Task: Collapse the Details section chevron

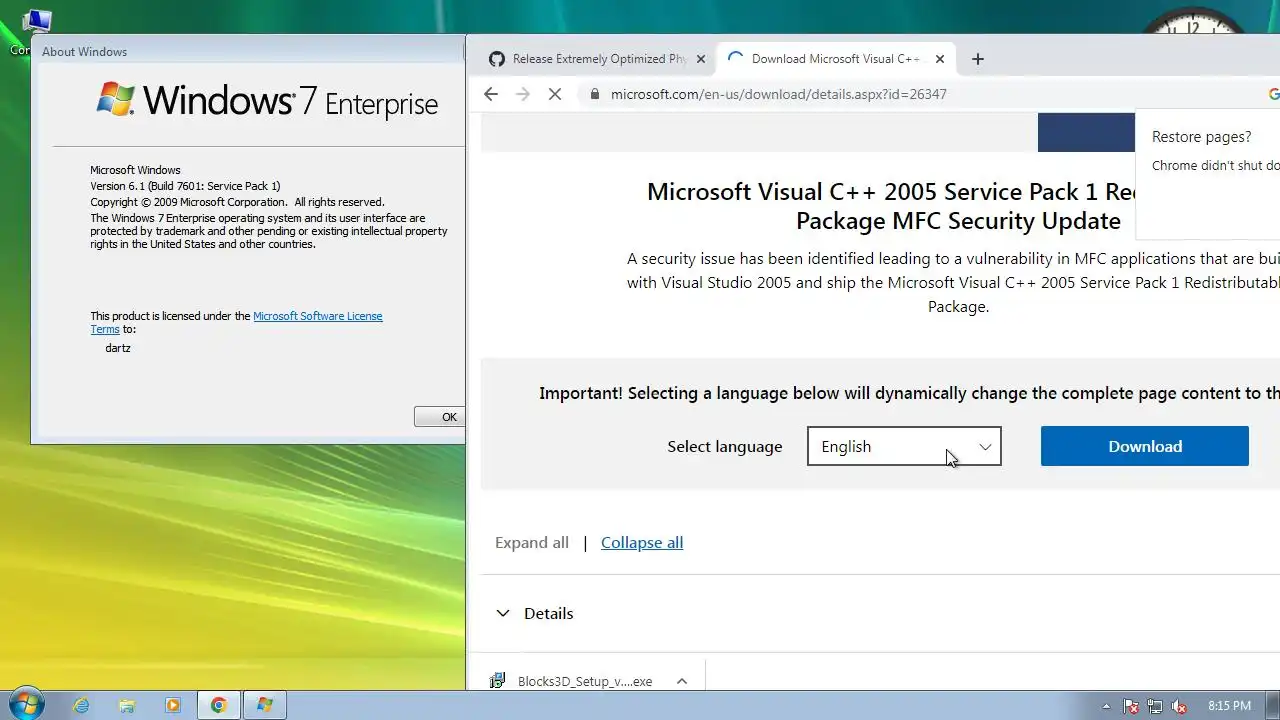Action: (x=503, y=613)
